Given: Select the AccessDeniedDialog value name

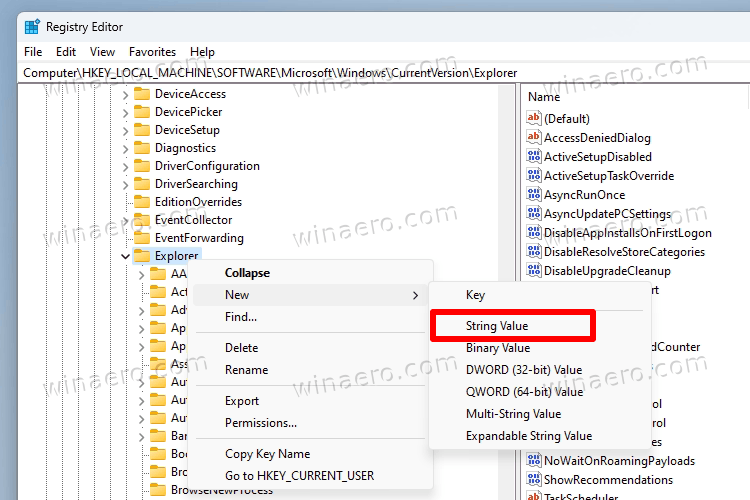Looking at the screenshot, I should click(x=597, y=138).
